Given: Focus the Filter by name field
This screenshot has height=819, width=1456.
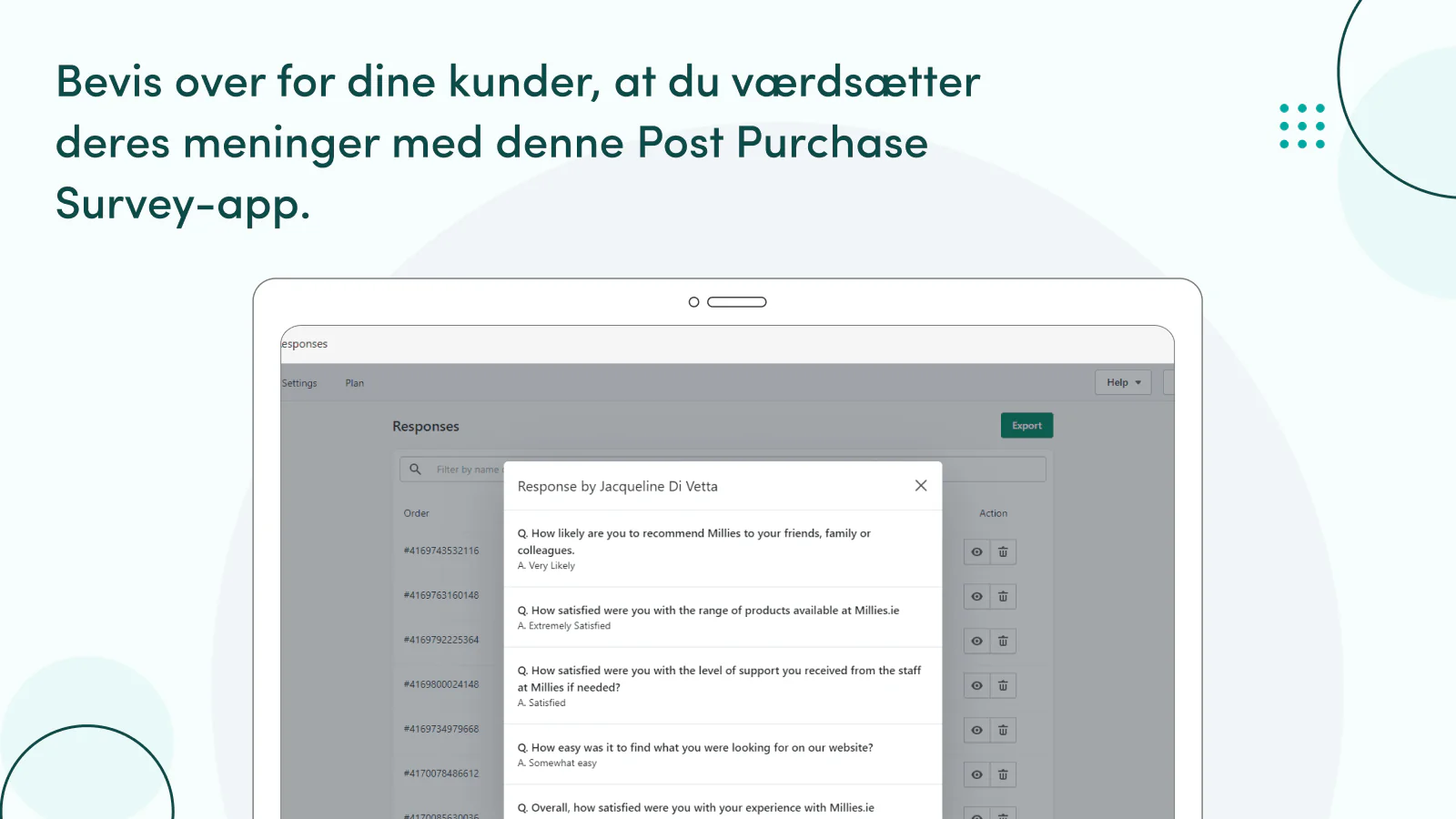Looking at the screenshot, I should tap(723, 470).
